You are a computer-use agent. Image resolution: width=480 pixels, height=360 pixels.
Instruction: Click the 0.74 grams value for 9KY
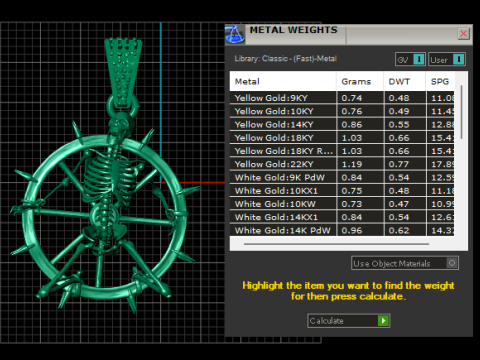352,98
